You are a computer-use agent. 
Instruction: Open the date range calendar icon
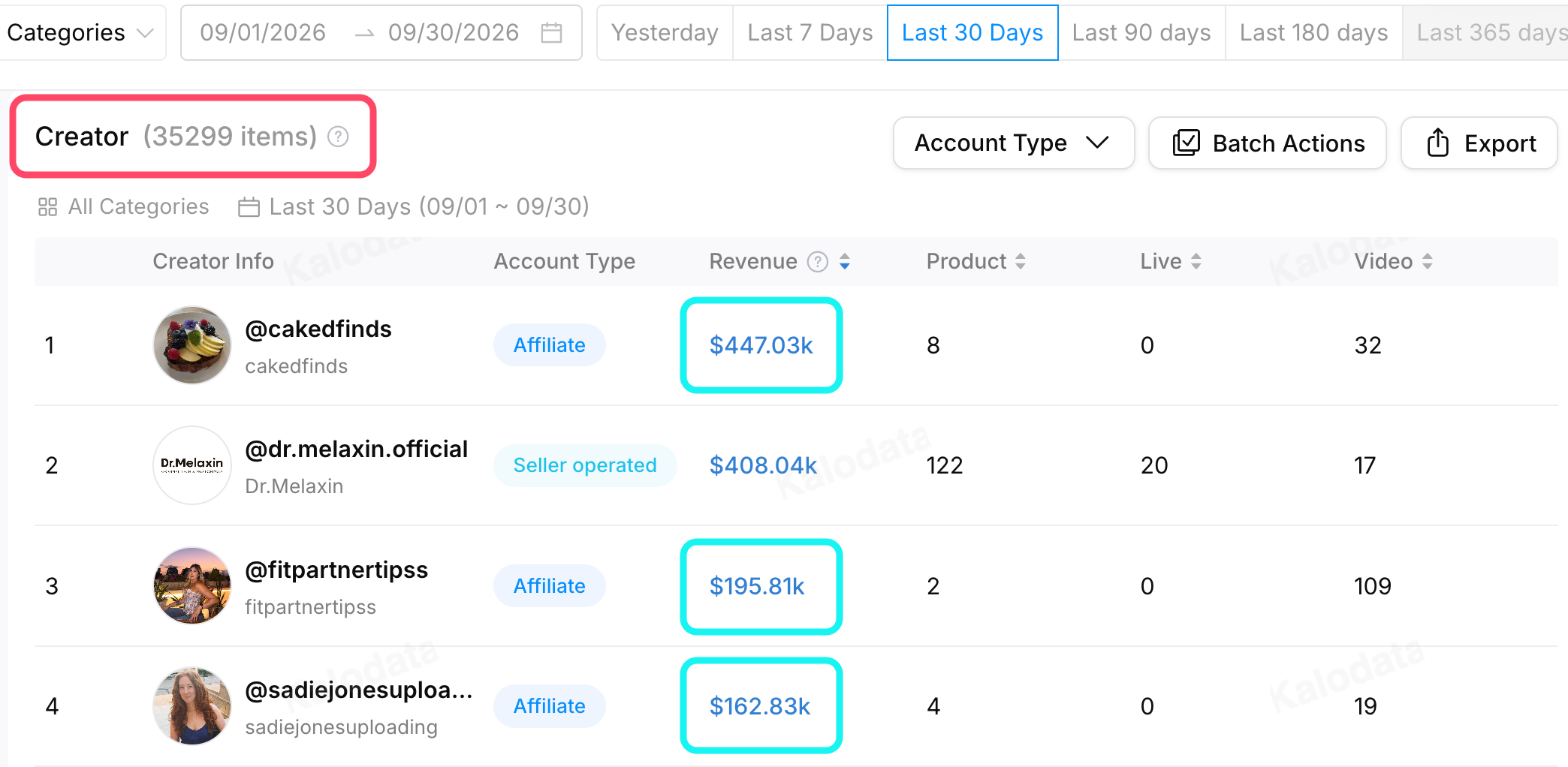click(552, 32)
